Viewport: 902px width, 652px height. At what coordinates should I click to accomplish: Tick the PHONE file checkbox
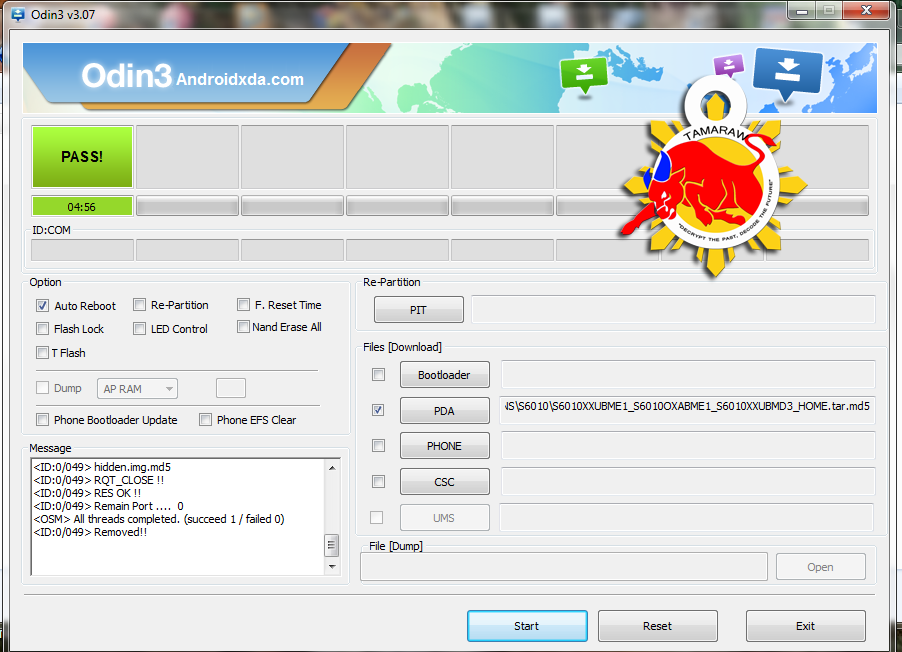click(379, 445)
